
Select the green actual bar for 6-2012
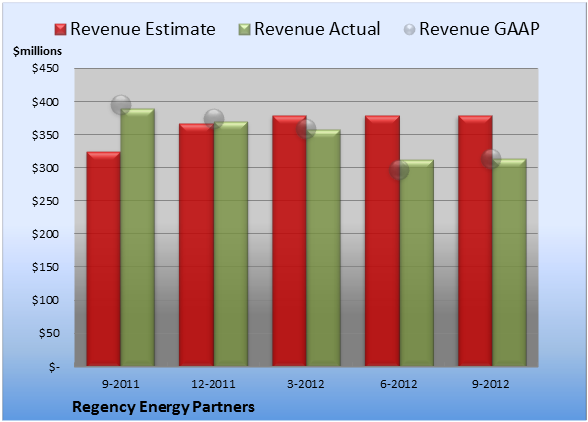[417, 263]
